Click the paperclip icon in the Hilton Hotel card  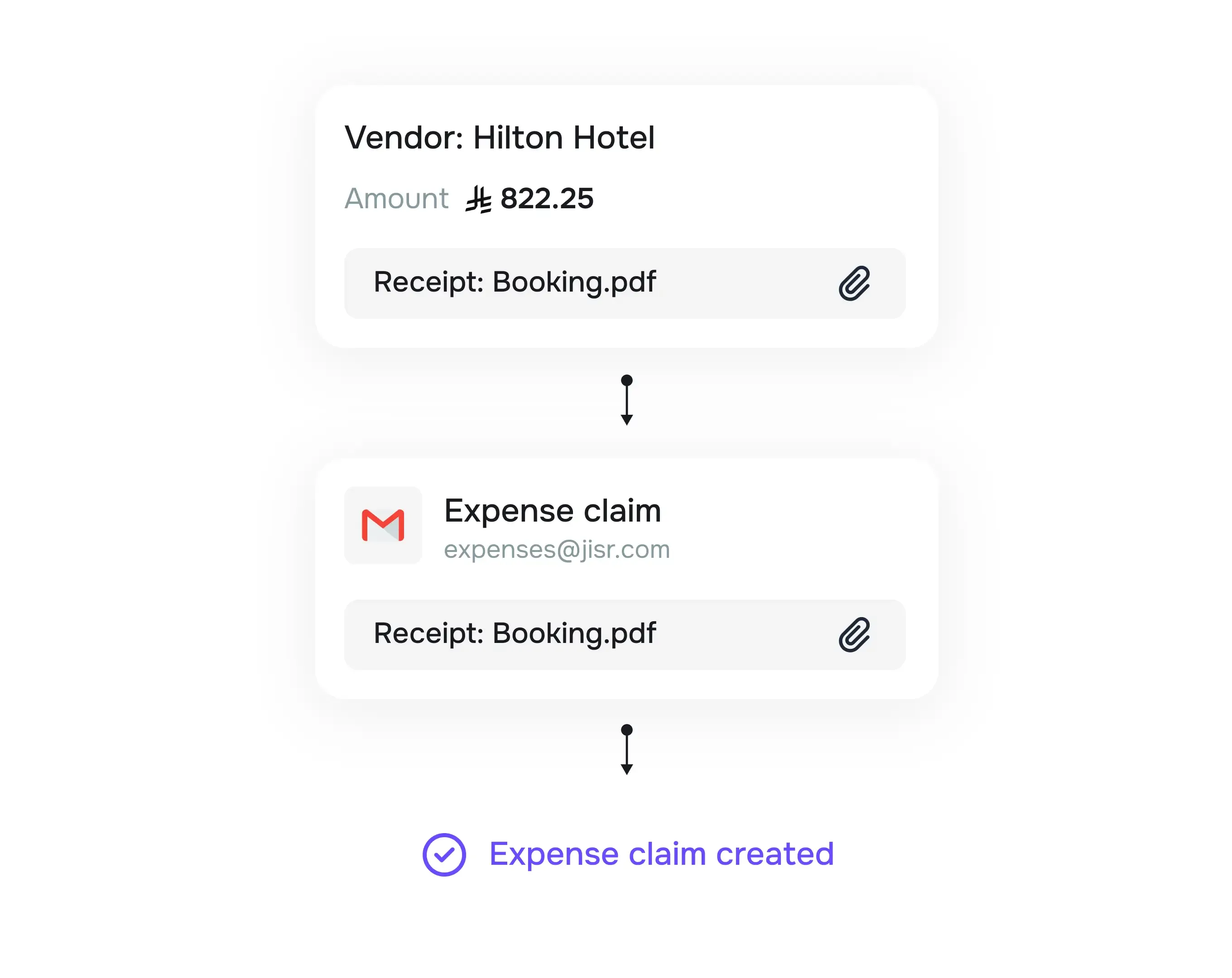(854, 283)
